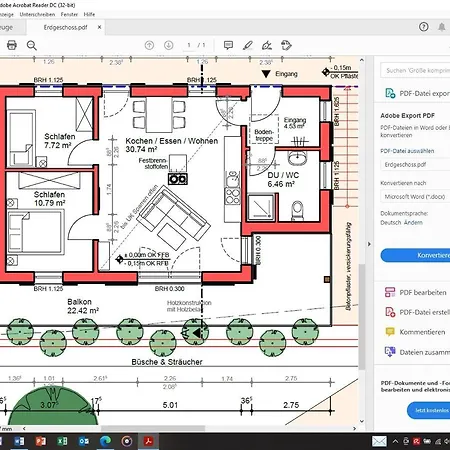Close the Erdgeschoss.pdf tab
The image size is (450, 450).
[99, 27]
